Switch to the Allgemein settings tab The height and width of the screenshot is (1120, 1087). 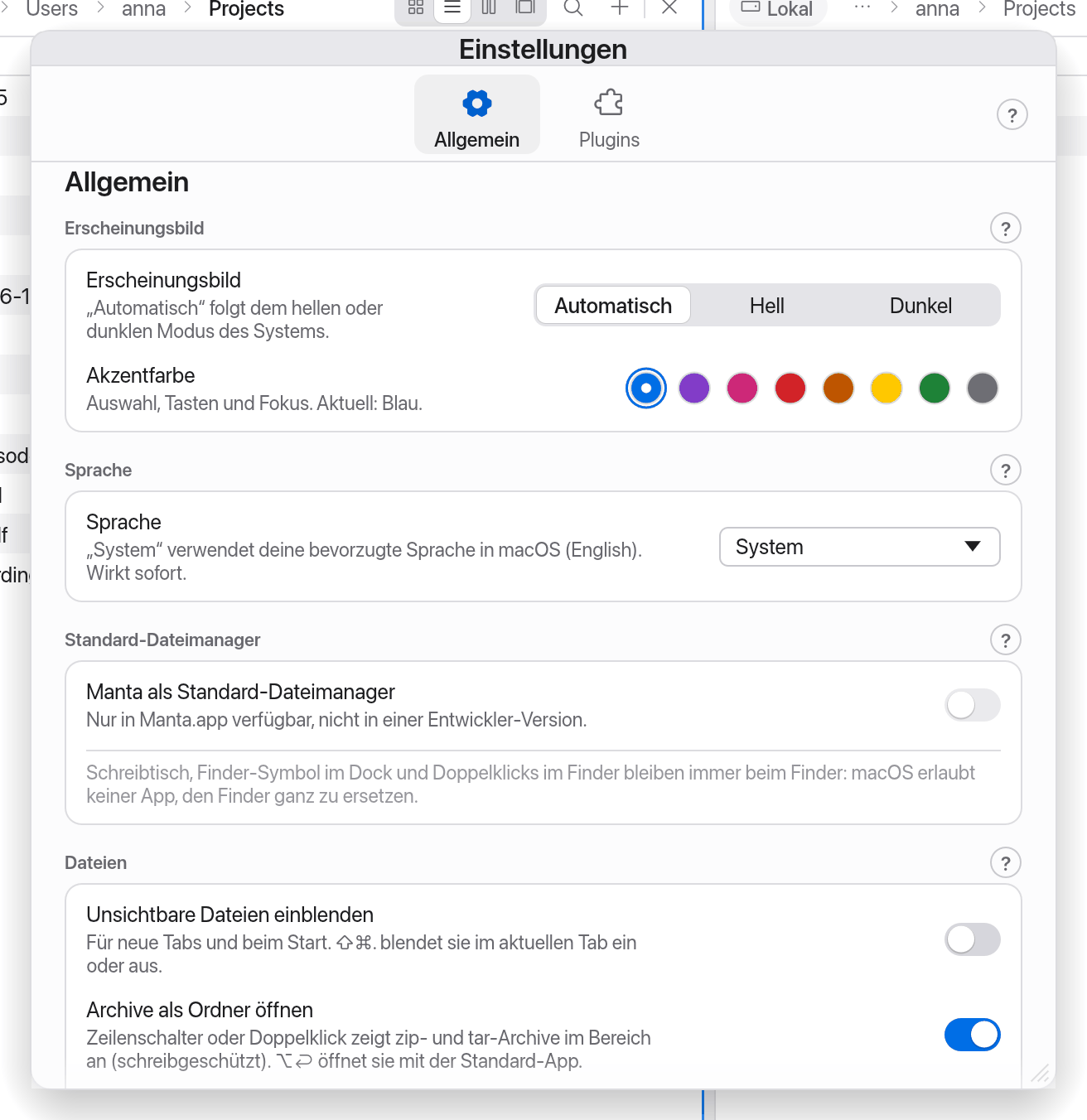click(x=477, y=115)
